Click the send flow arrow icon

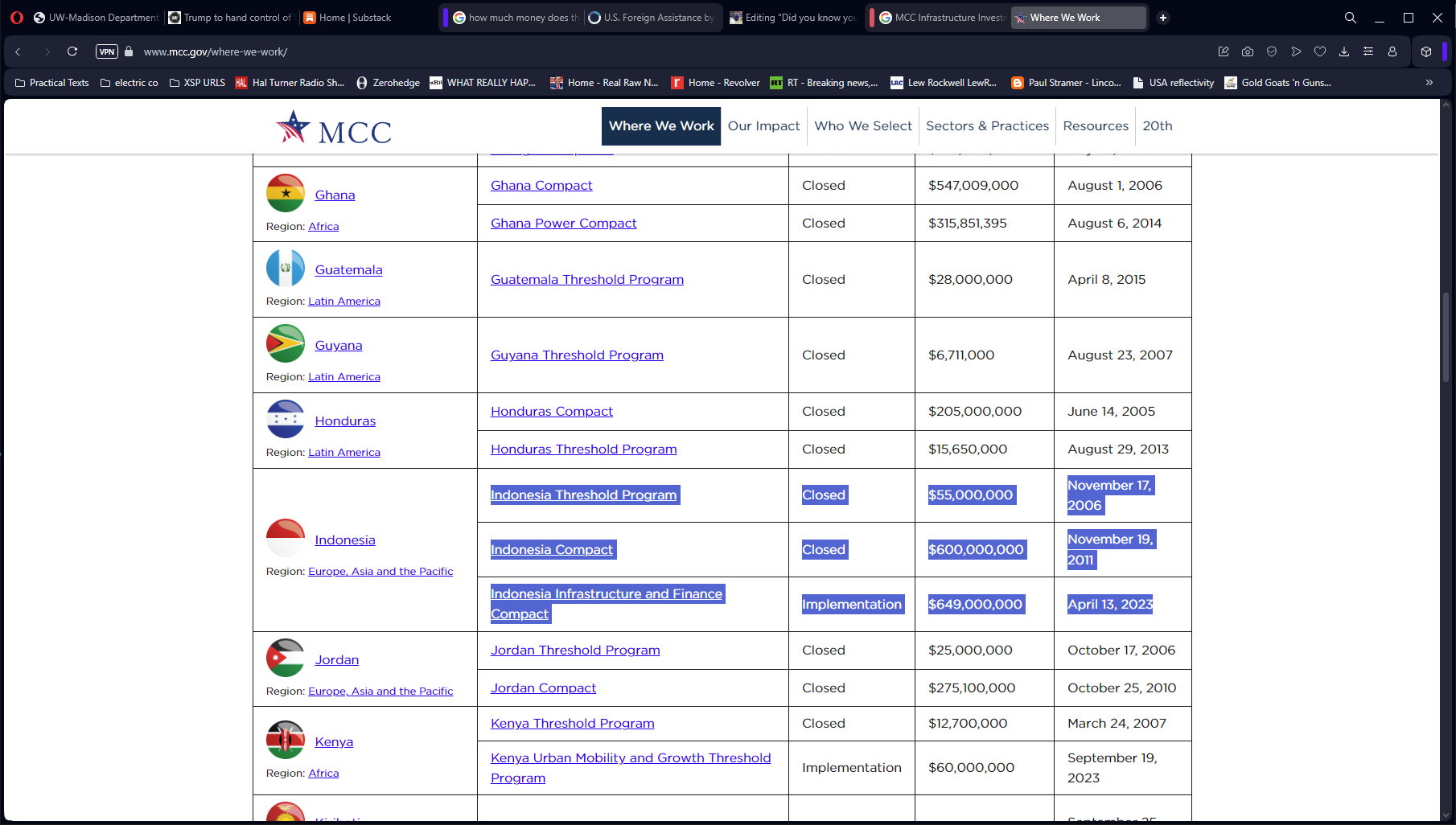1296,51
